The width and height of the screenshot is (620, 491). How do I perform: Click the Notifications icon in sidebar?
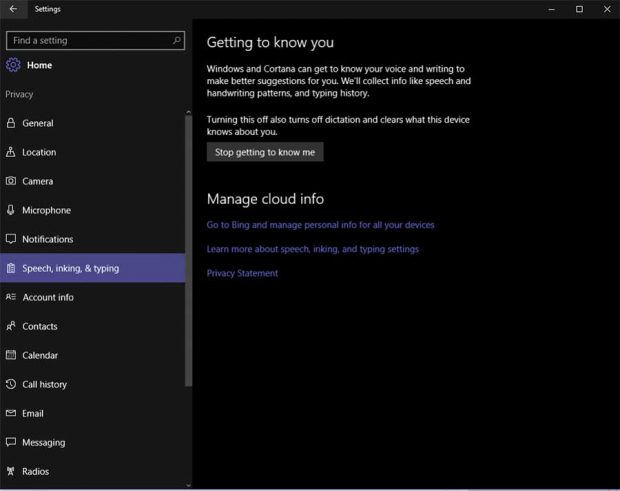tap(11, 239)
